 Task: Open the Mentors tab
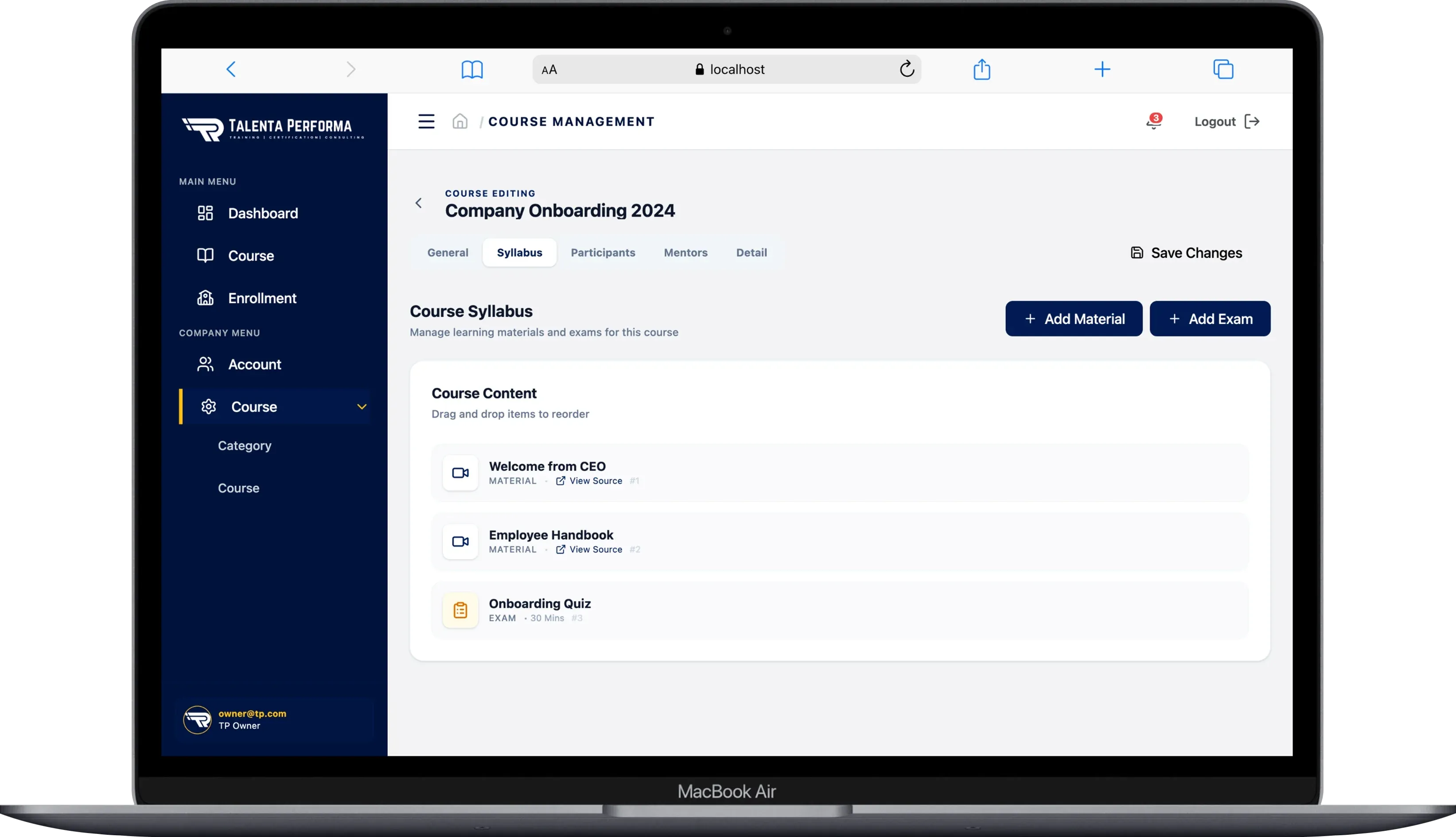685,252
